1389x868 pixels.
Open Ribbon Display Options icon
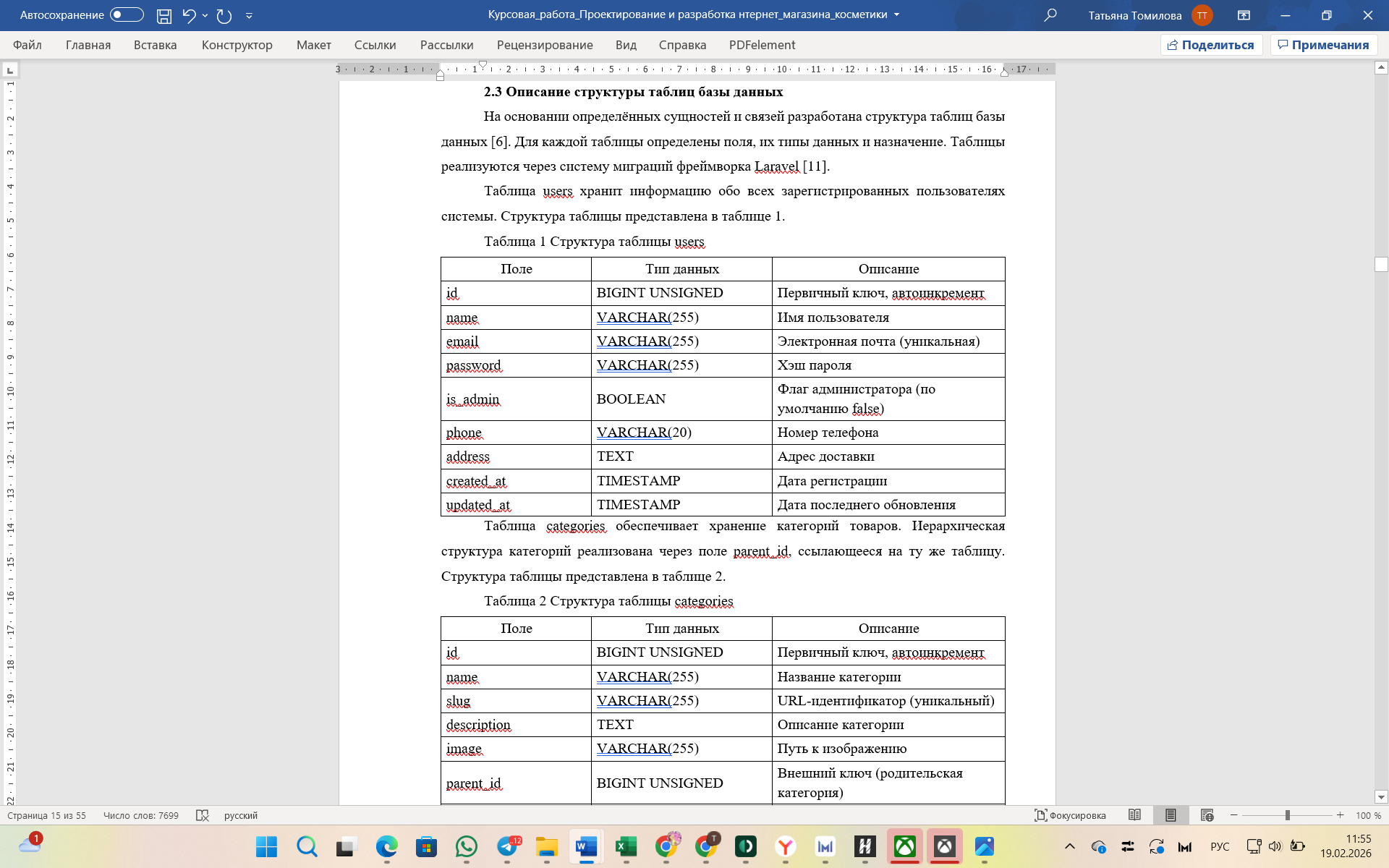point(1244,15)
